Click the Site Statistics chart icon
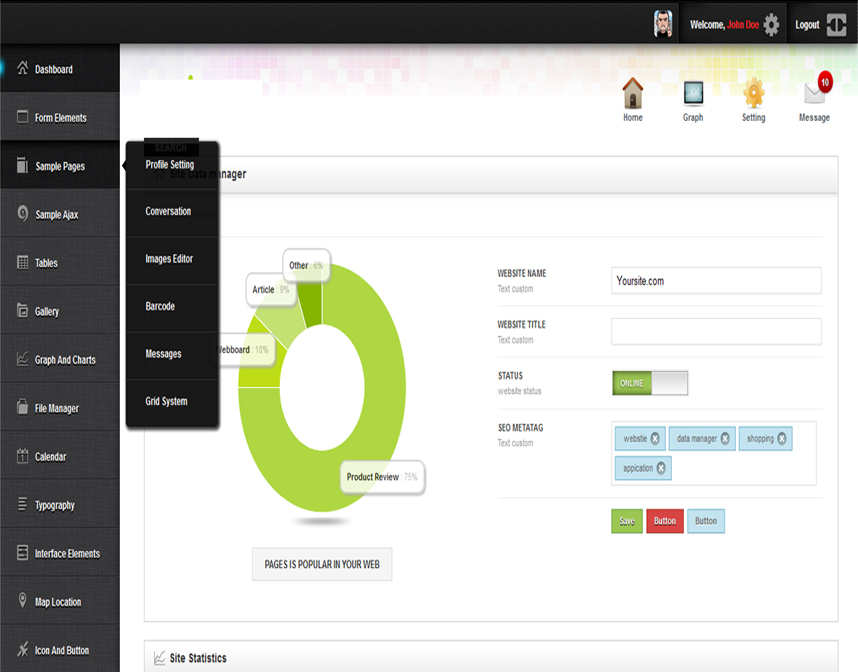Screen dimensions: 858x672 click(x=159, y=658)
